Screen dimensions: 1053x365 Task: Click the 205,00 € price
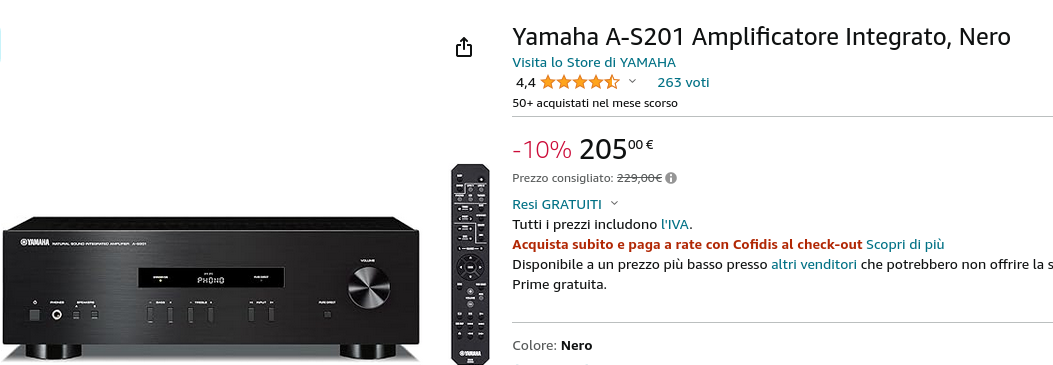(616, 150)
